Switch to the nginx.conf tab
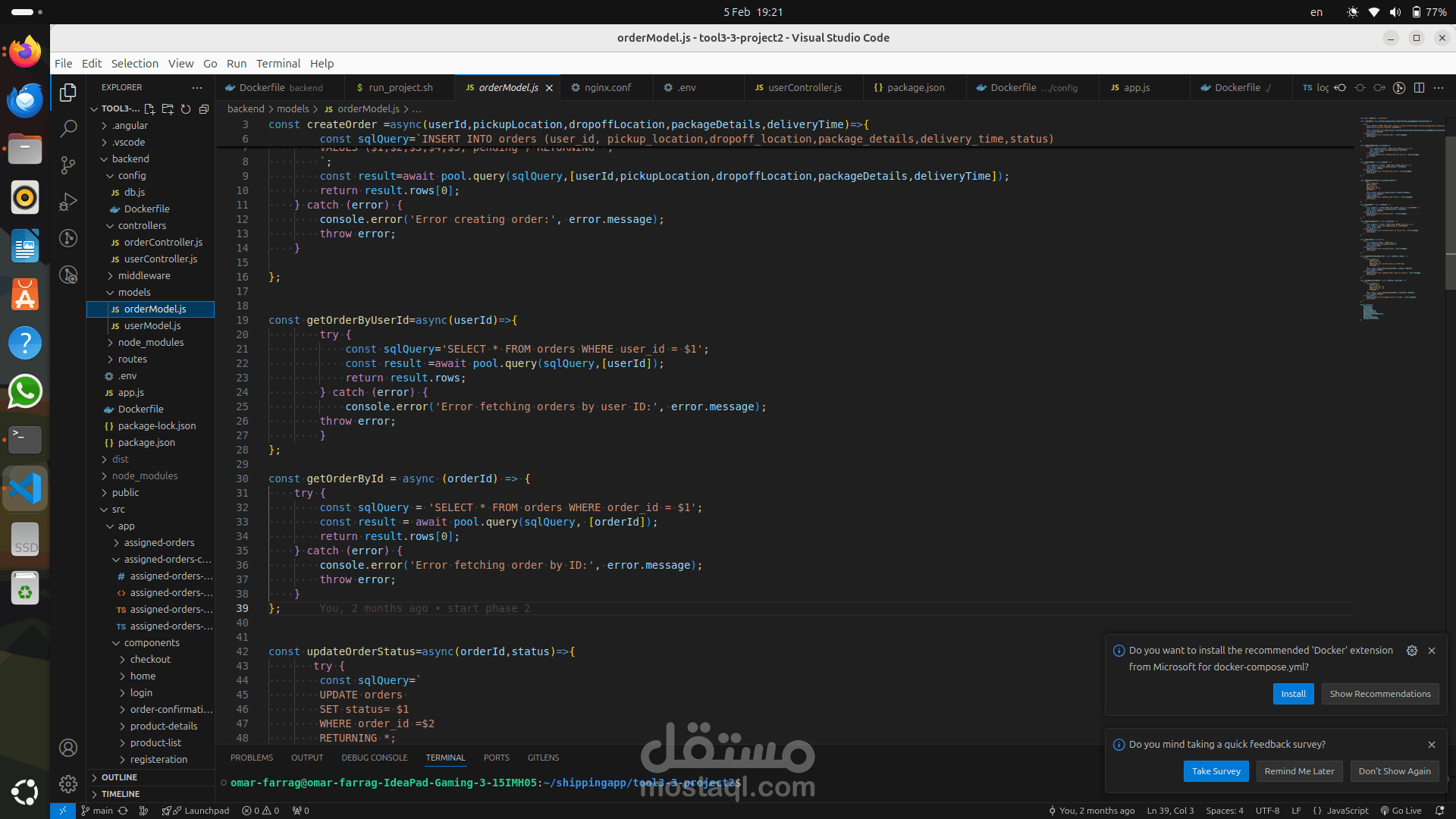Screen dimensions: 1456x819 pyautogui.click(x=607, y=88)
